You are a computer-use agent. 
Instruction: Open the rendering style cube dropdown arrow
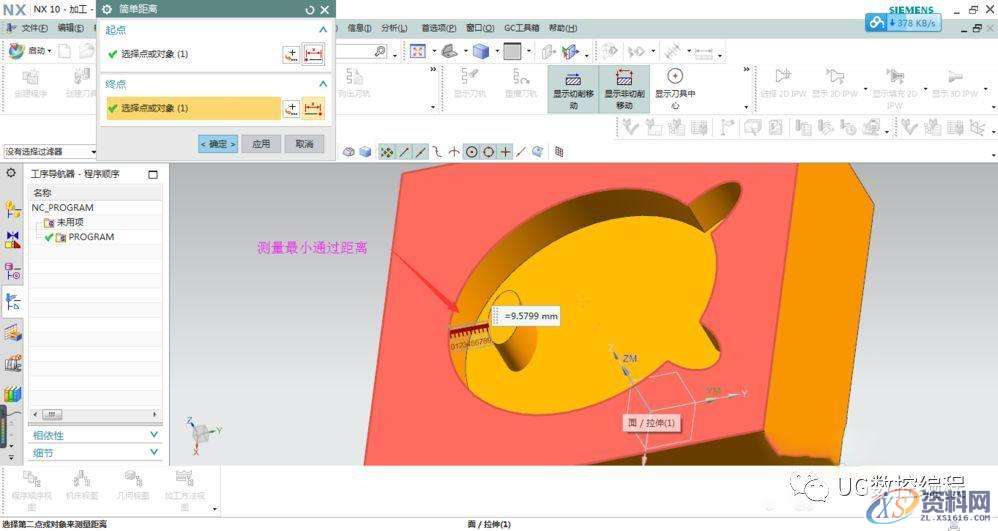pyautogui.click(x=496, y=51)
